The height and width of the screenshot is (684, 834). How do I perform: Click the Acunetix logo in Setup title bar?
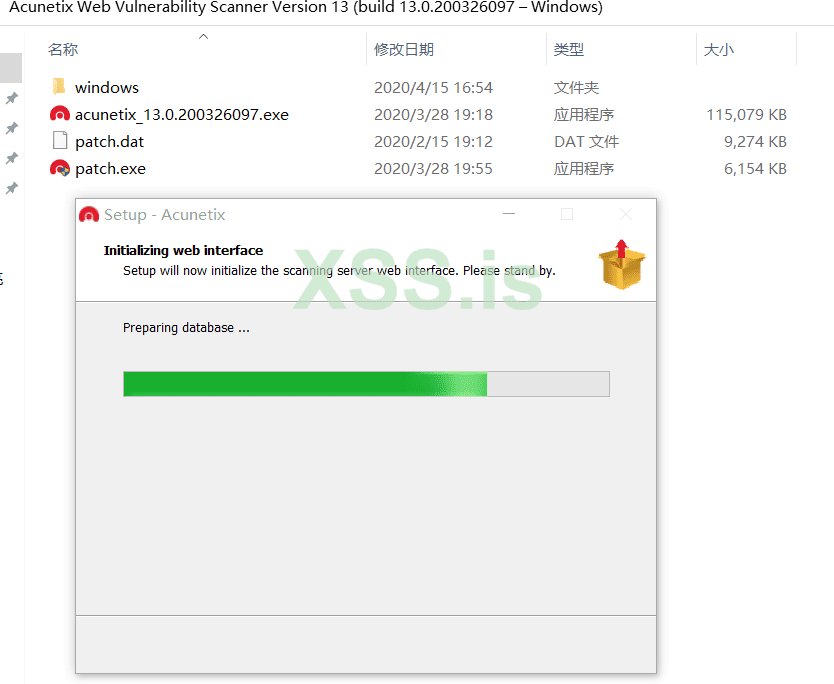[x=89, y=214]
